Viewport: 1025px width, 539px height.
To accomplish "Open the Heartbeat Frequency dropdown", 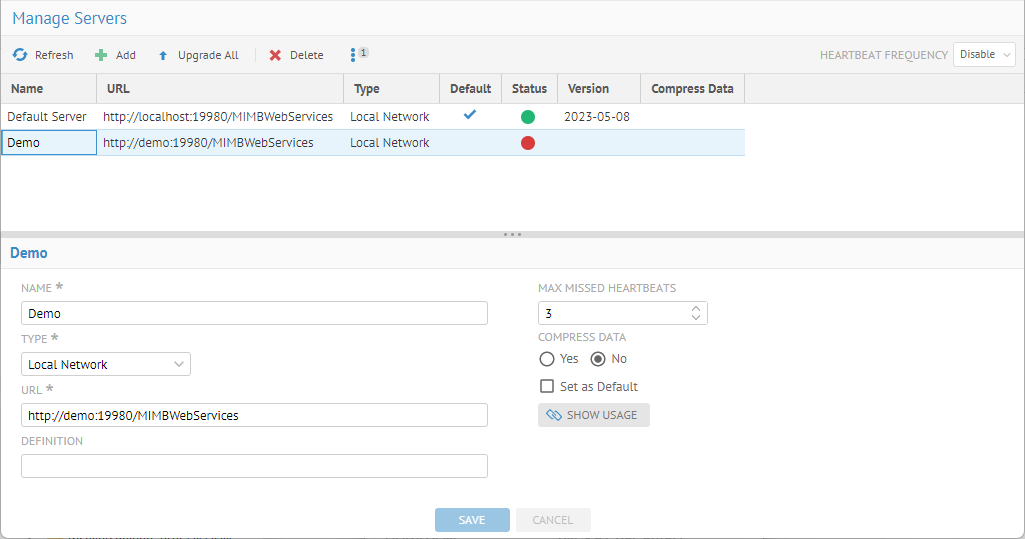I will tap(984, 55).
